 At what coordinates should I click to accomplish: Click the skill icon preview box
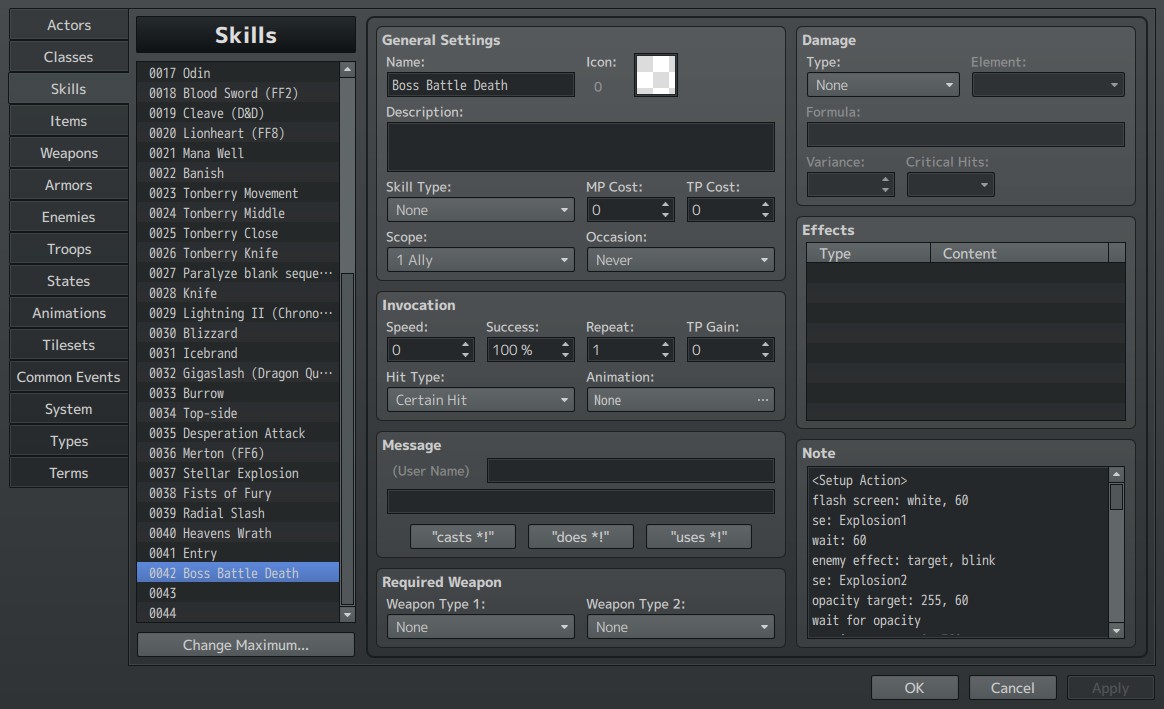click(655, 75)
